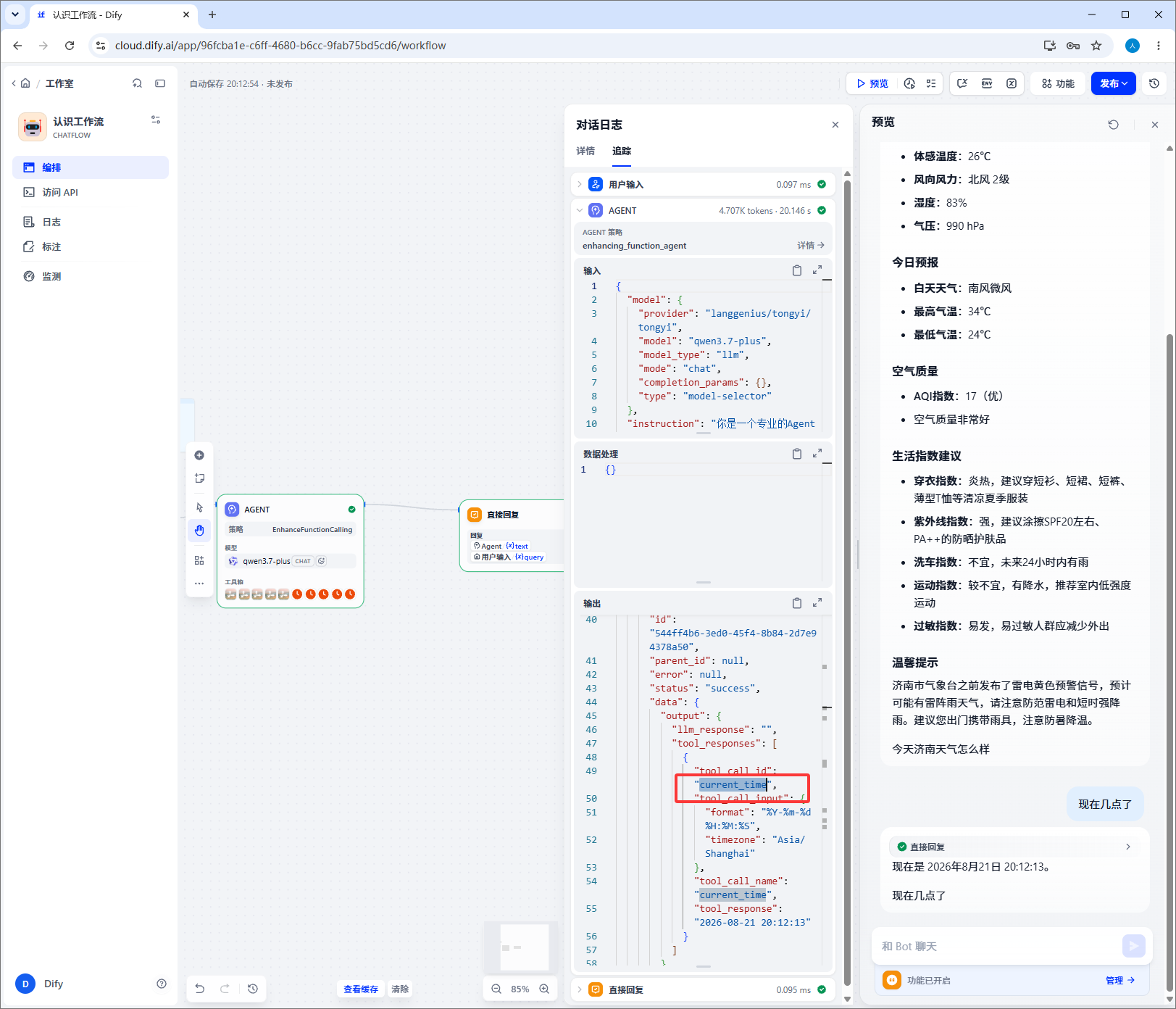This screenshot has width=1176, height=1009.
Task: Go back to 工作室 breadcrumb
Action: (59, 83)
